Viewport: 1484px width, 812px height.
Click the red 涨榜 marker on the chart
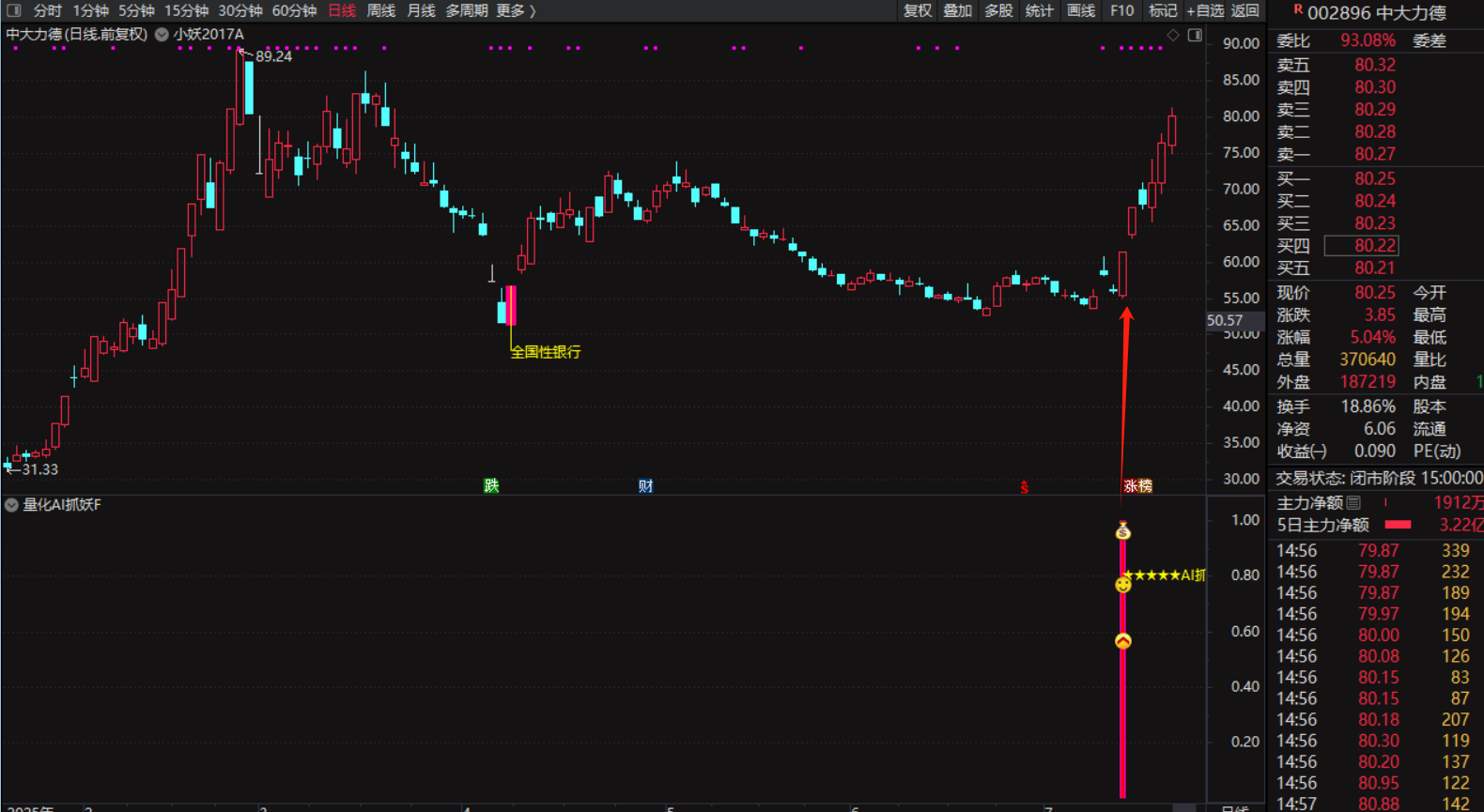click(x=1137, y=485)
